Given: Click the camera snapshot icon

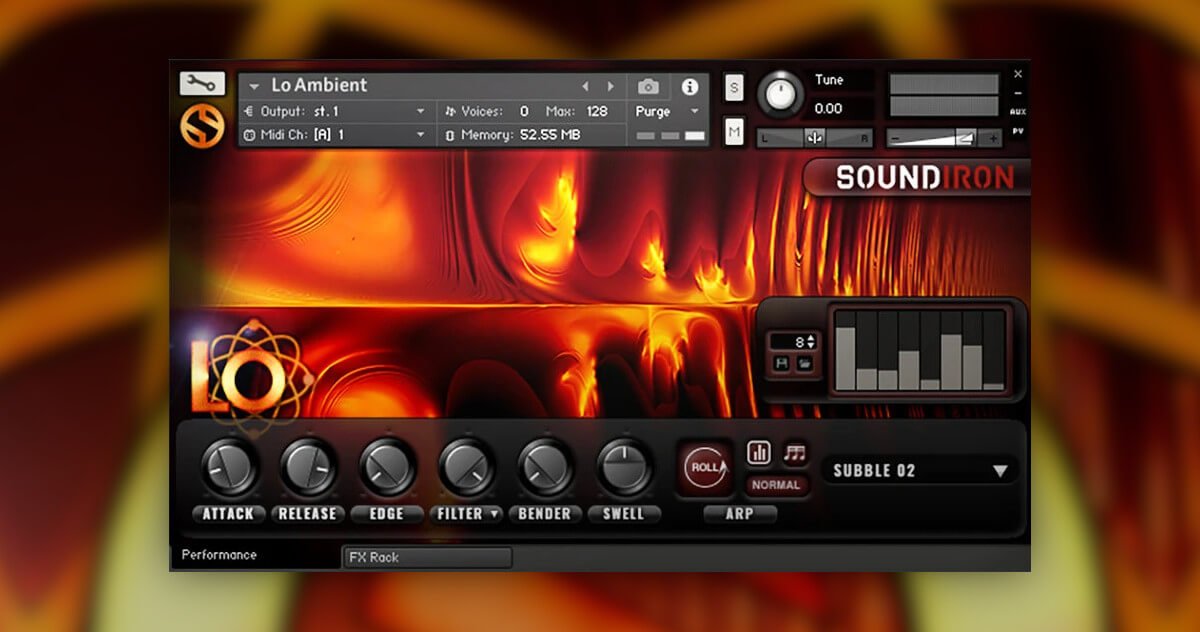Looking at the screenshot, I should pos(648,87).
